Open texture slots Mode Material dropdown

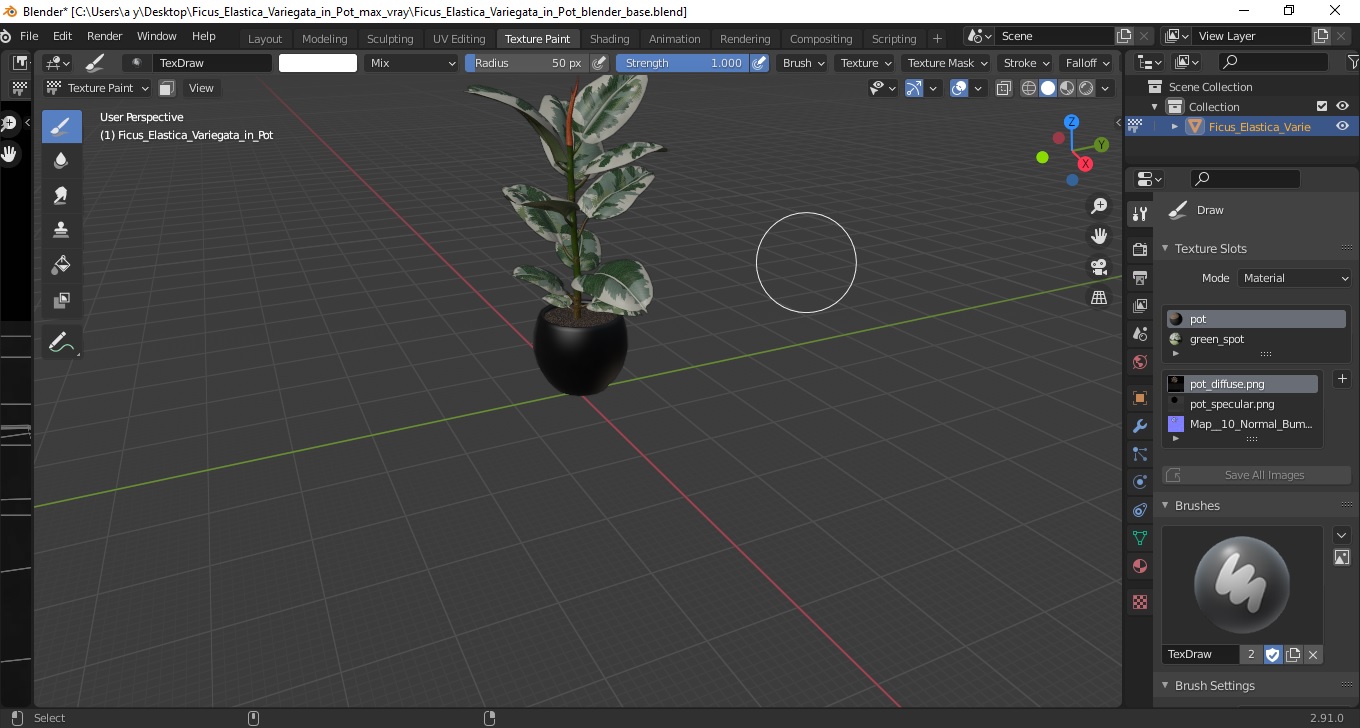point(1294,278)
